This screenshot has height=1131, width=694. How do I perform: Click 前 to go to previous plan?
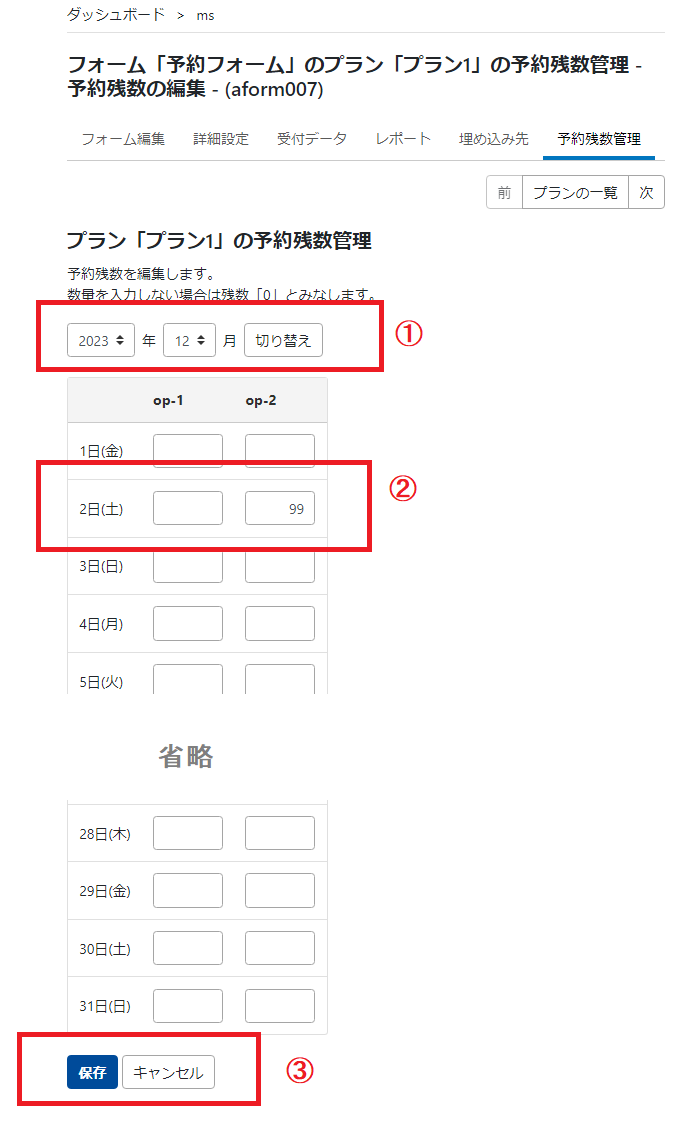[x=504, y=192]
